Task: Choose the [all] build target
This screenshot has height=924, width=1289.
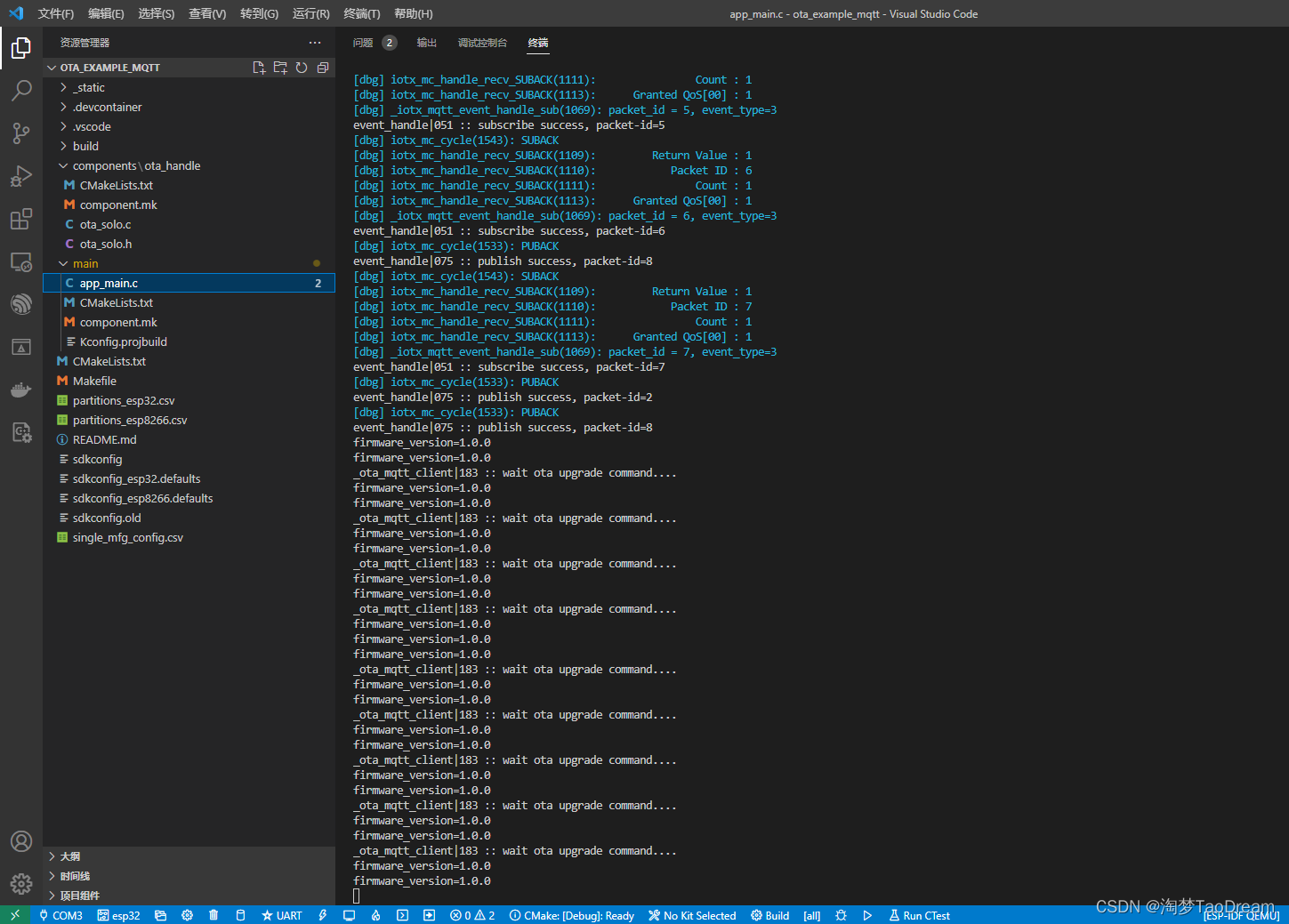Action: 812,915
